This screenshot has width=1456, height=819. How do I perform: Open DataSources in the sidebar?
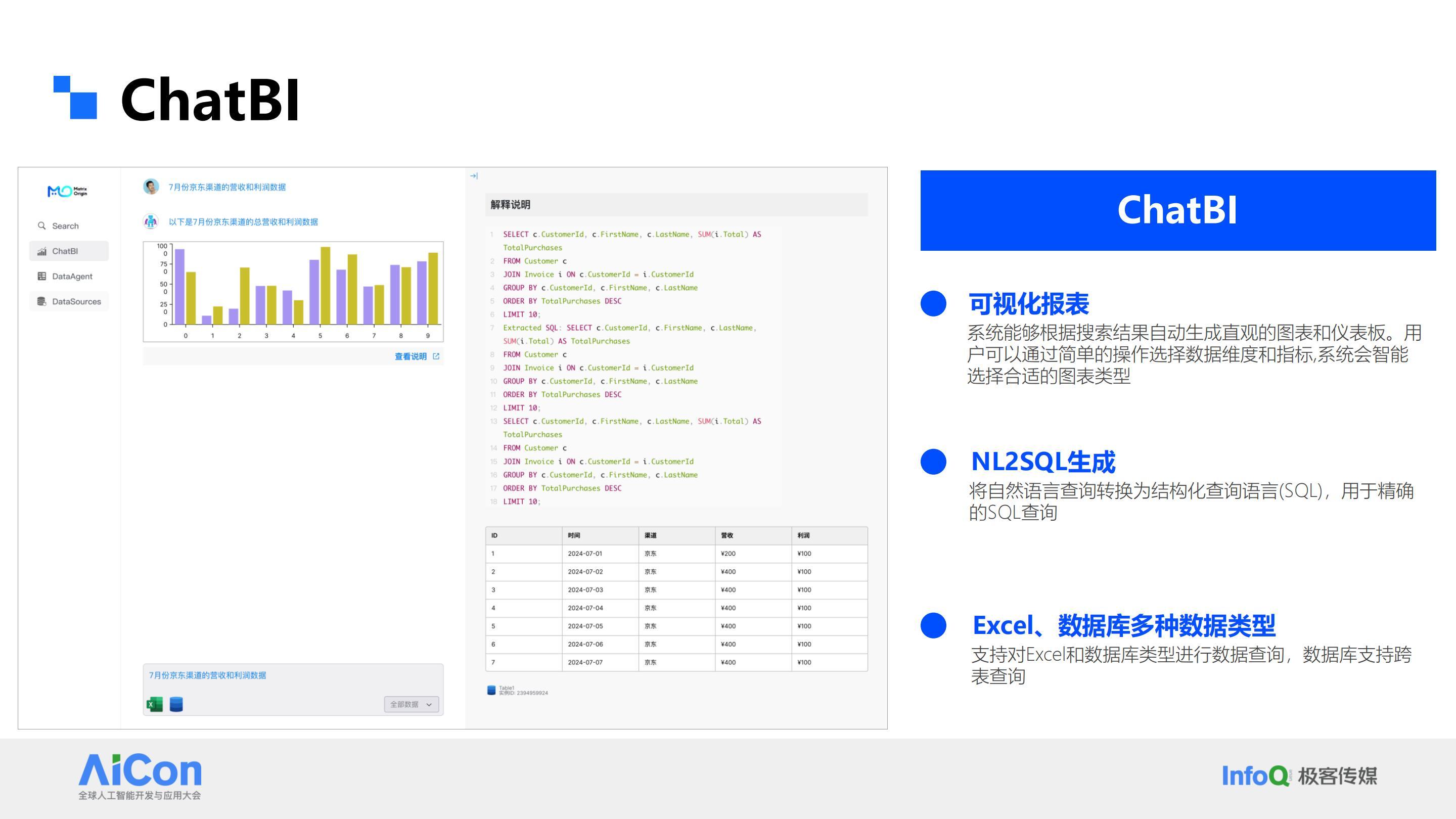click(69, 301)
